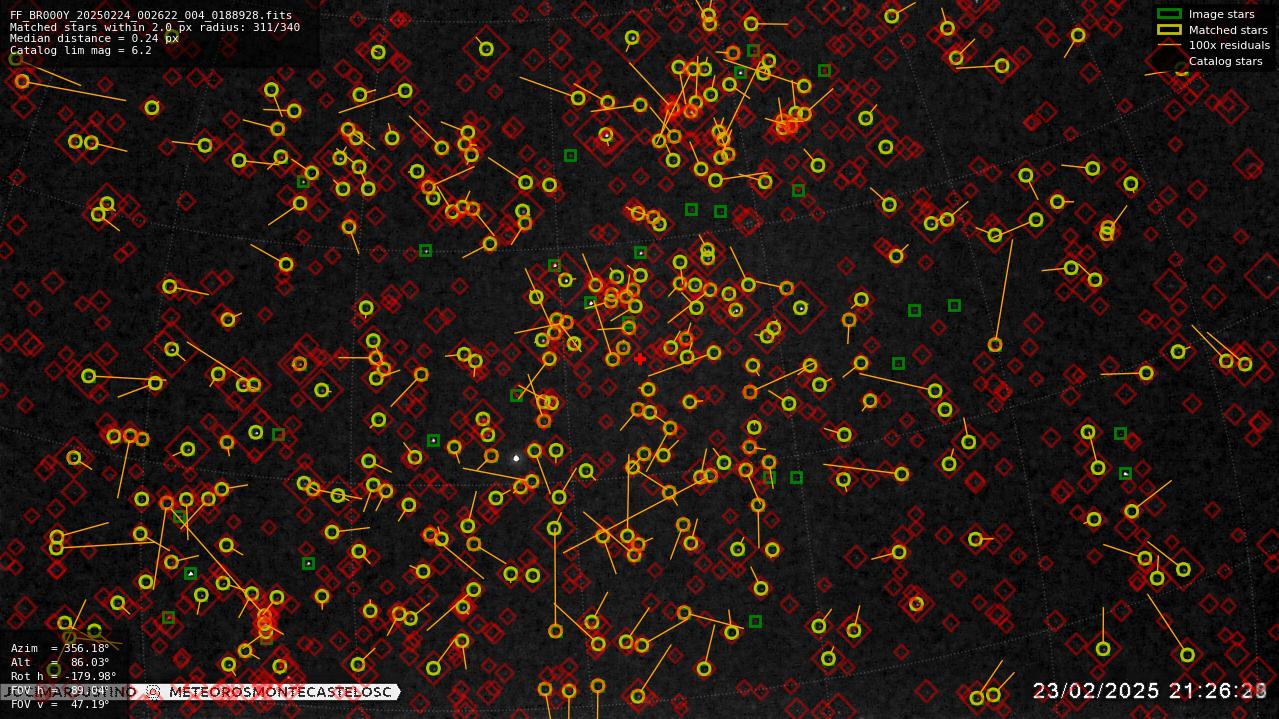The width and height of the screenshot is (1279, 719).
Task: Click the 'FOV v = 47.19°' readout
Action: point(60,704)
